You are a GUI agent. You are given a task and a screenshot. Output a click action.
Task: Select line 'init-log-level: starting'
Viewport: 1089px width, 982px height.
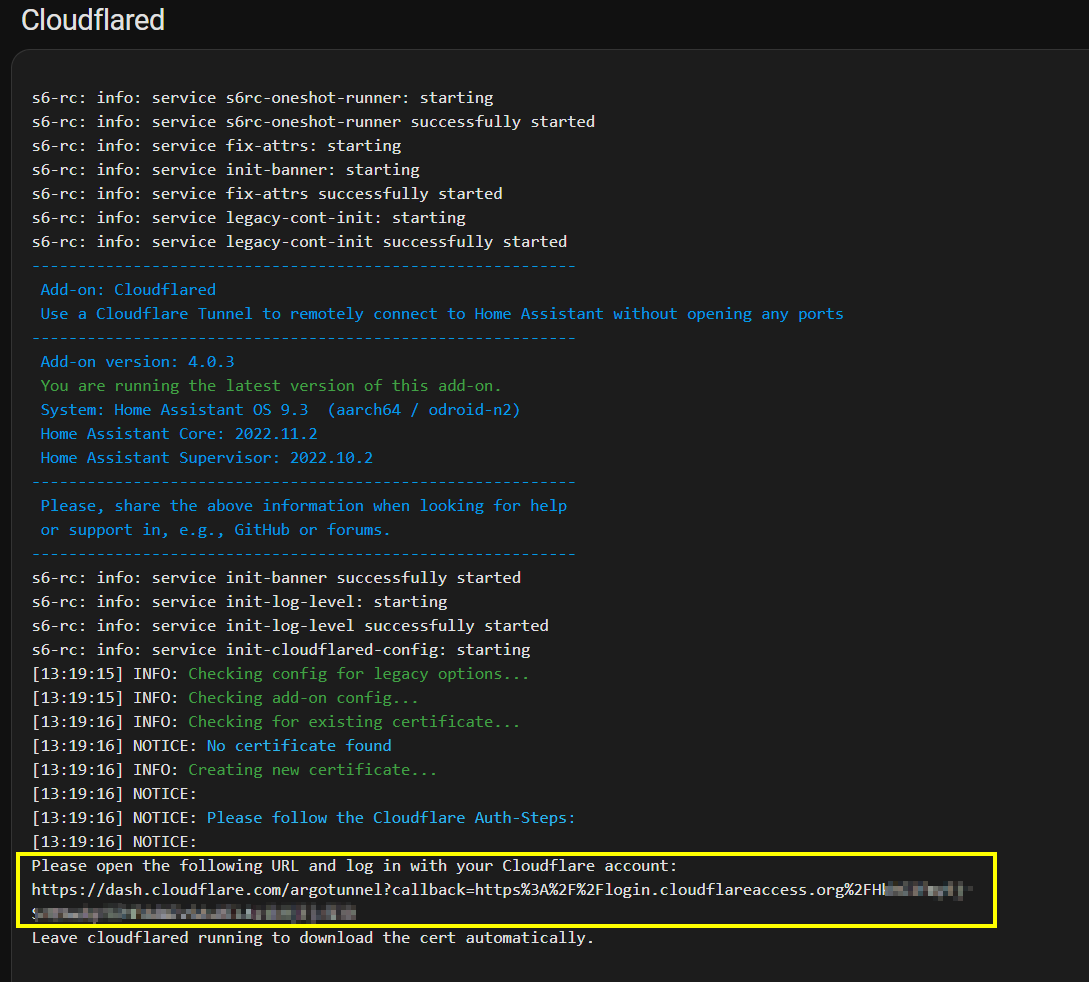(x=240, y=602)
